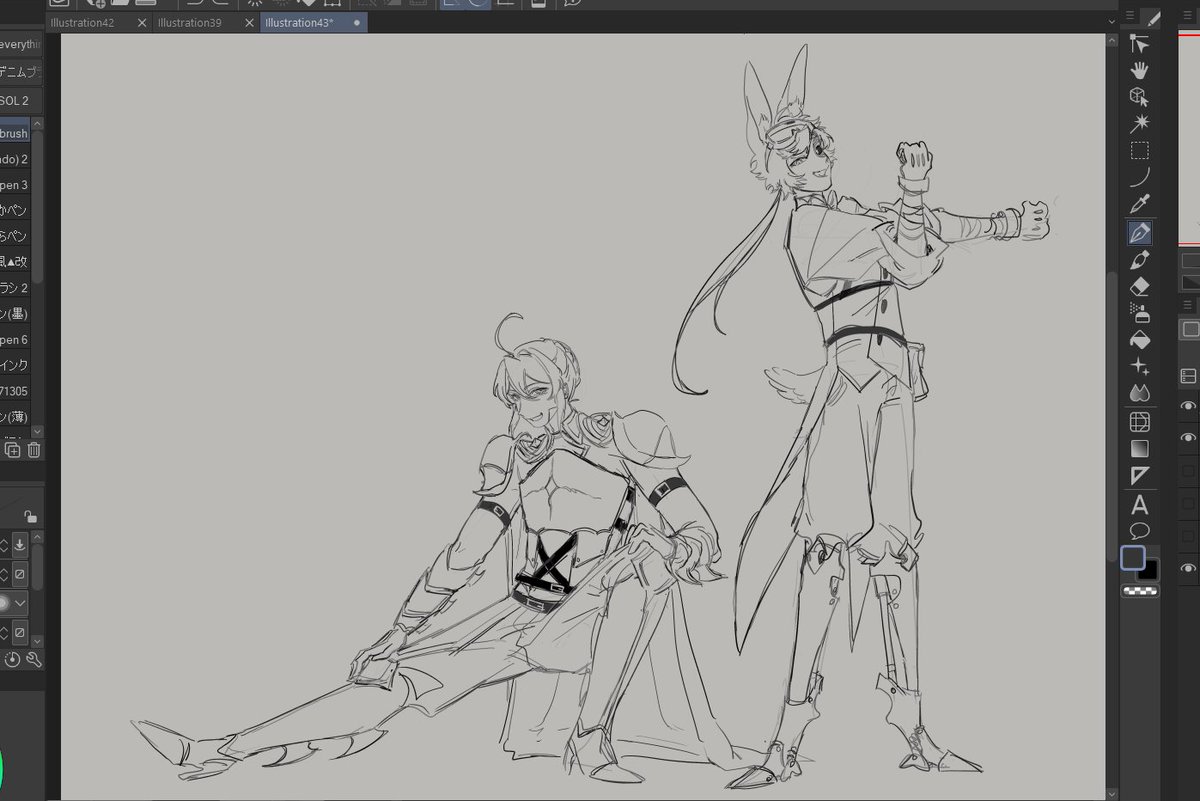
Task: Toggle visibility eye of the second layer
Action: [1188, 438]
